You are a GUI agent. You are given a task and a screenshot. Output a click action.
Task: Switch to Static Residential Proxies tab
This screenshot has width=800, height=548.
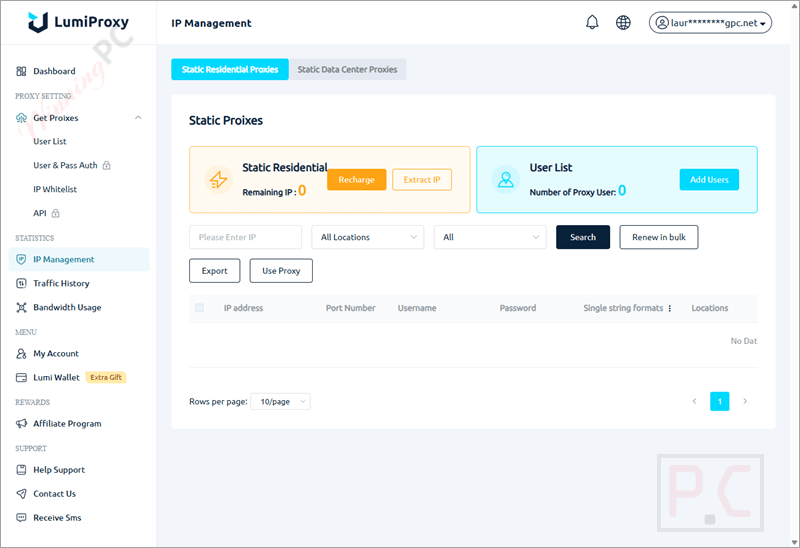point(230,69)
